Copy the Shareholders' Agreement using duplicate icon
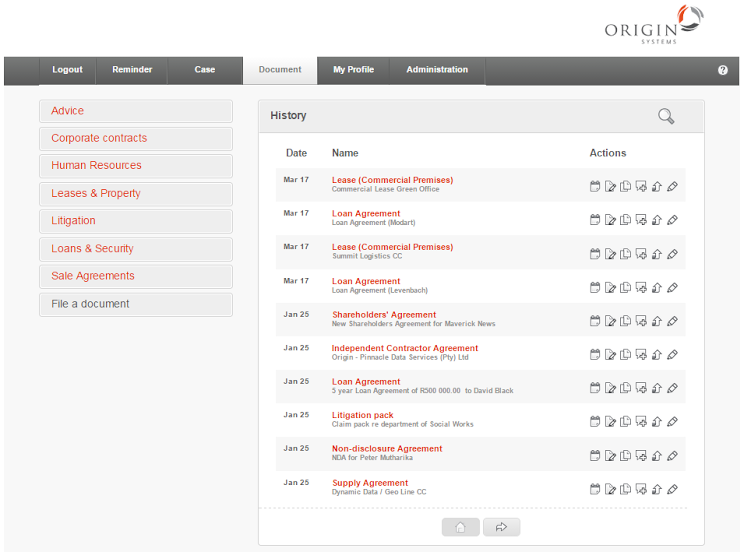This screenshot has width=744, height=552. coord(625,321)
